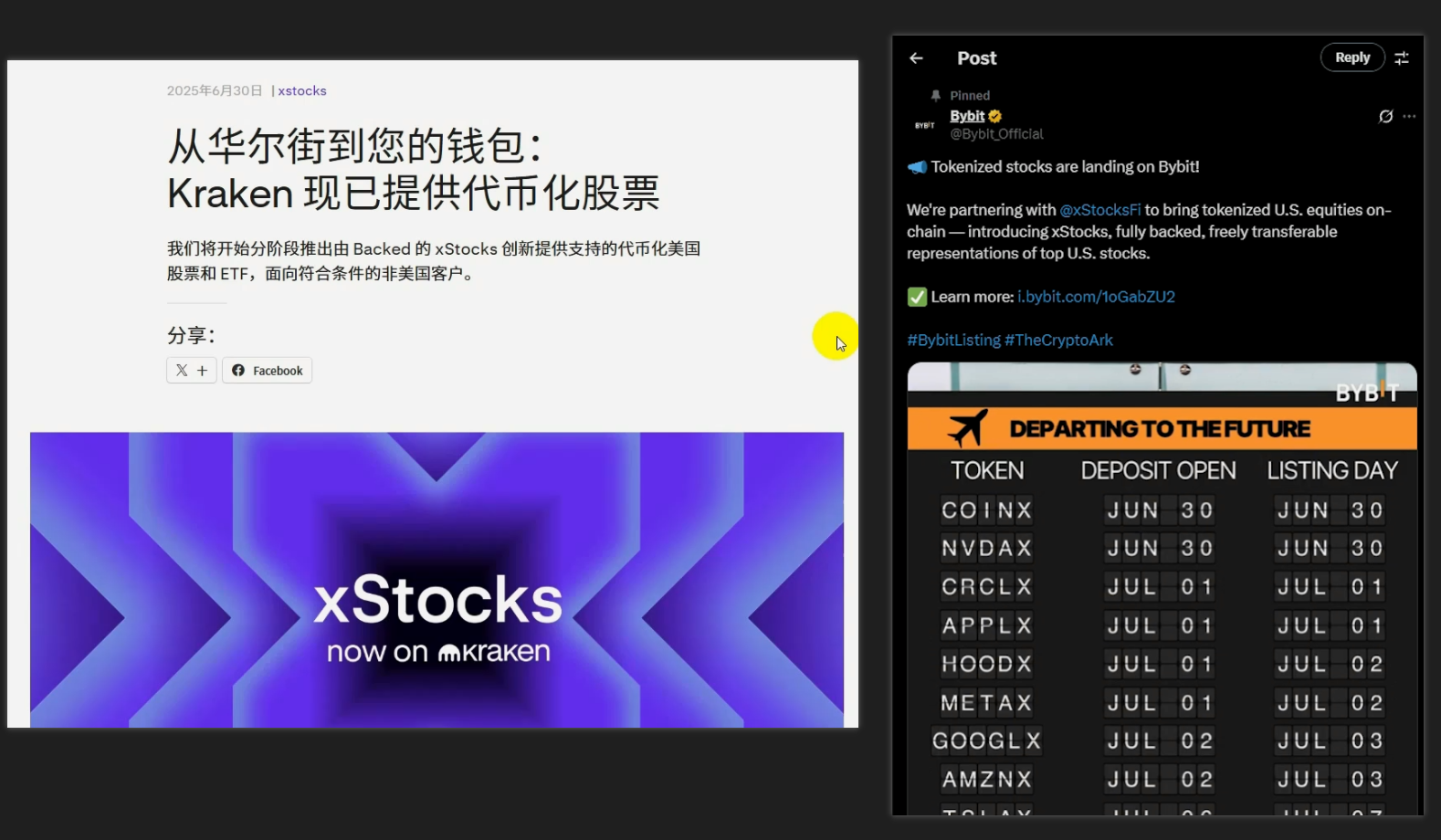Image resolution: width=1441 pixels, height=840 pixels.
Task: Click the APPLX token row
Action: tap(1162, 625)
